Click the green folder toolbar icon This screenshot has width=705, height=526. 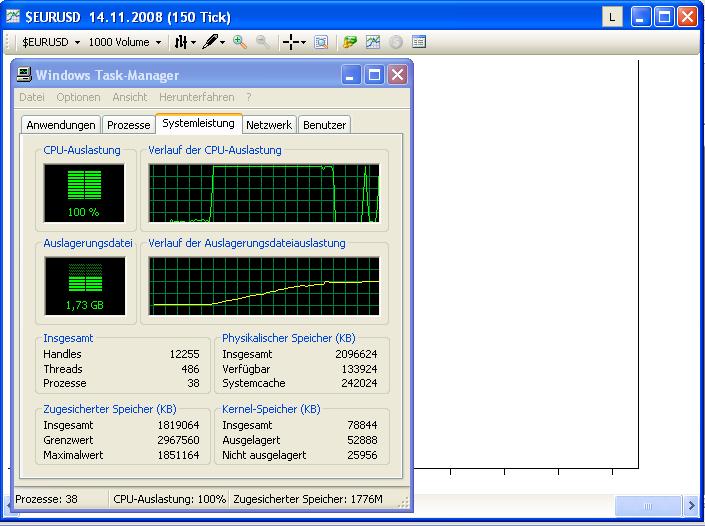pos(349,42)
